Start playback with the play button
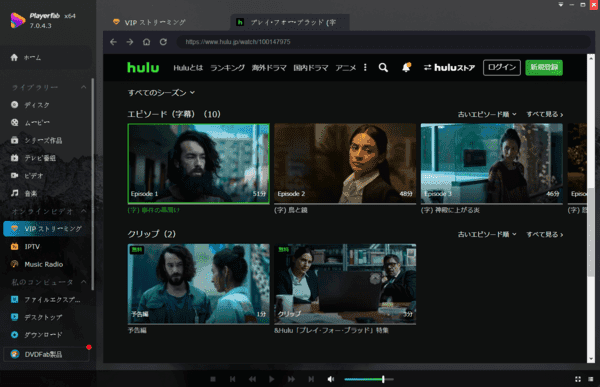 coord(272,379)
